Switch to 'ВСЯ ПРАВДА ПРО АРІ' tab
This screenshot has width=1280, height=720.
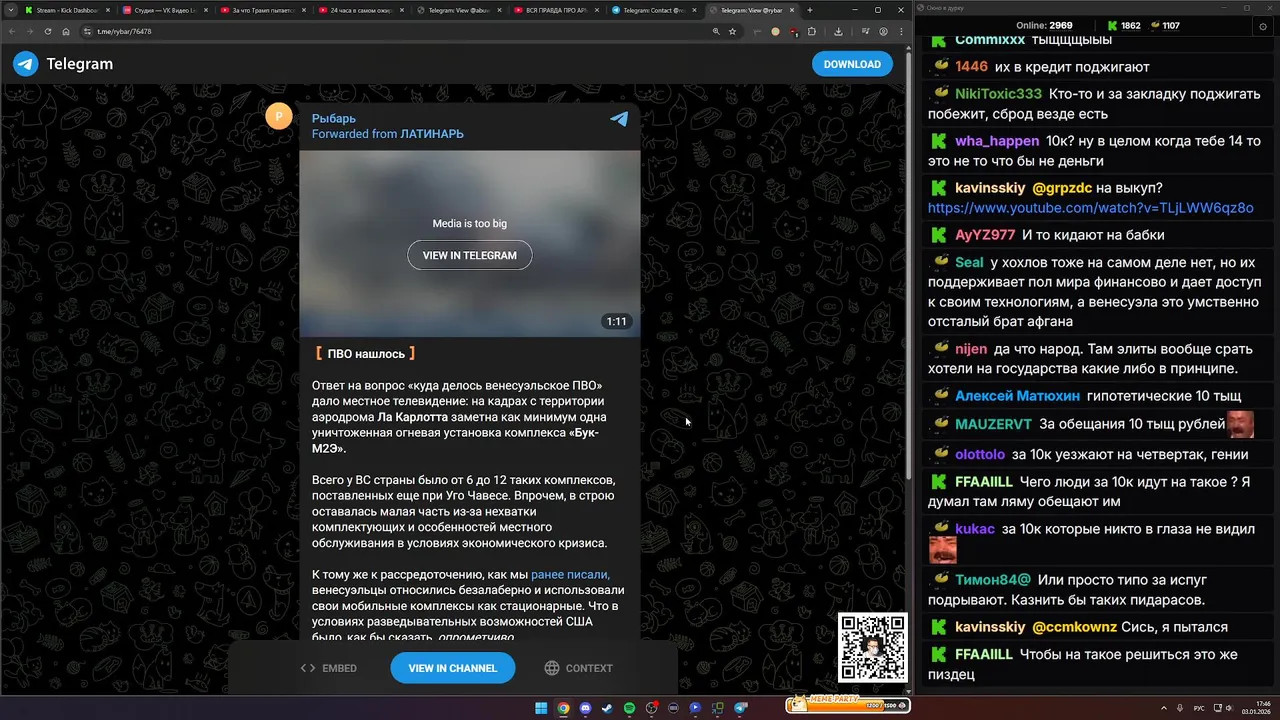point(556,10)
